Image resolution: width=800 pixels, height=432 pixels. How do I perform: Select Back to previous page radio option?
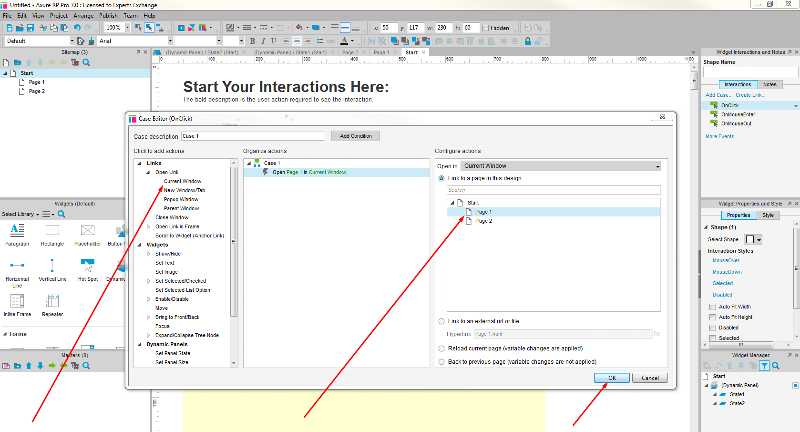(441, 362)
